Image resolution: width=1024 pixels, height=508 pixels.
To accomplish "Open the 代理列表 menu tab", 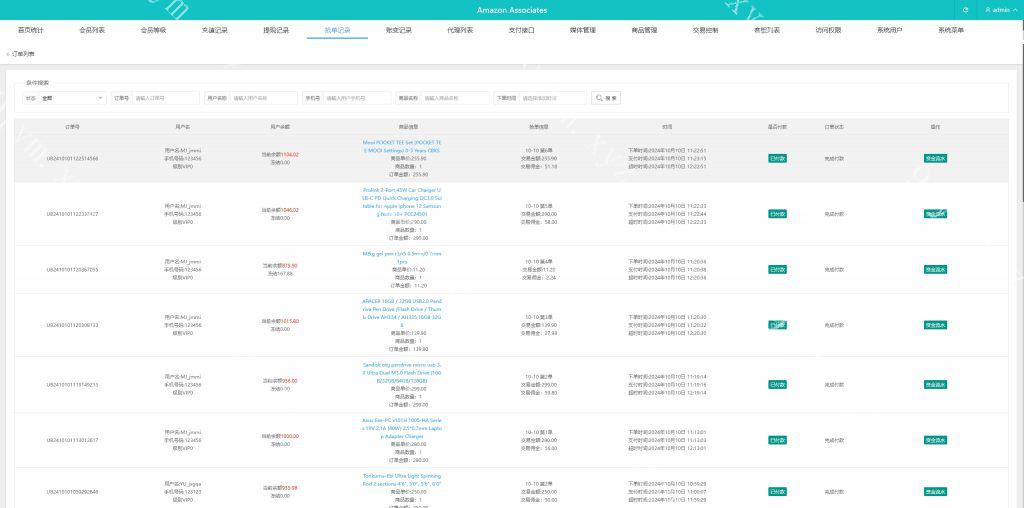I will 460,30.
